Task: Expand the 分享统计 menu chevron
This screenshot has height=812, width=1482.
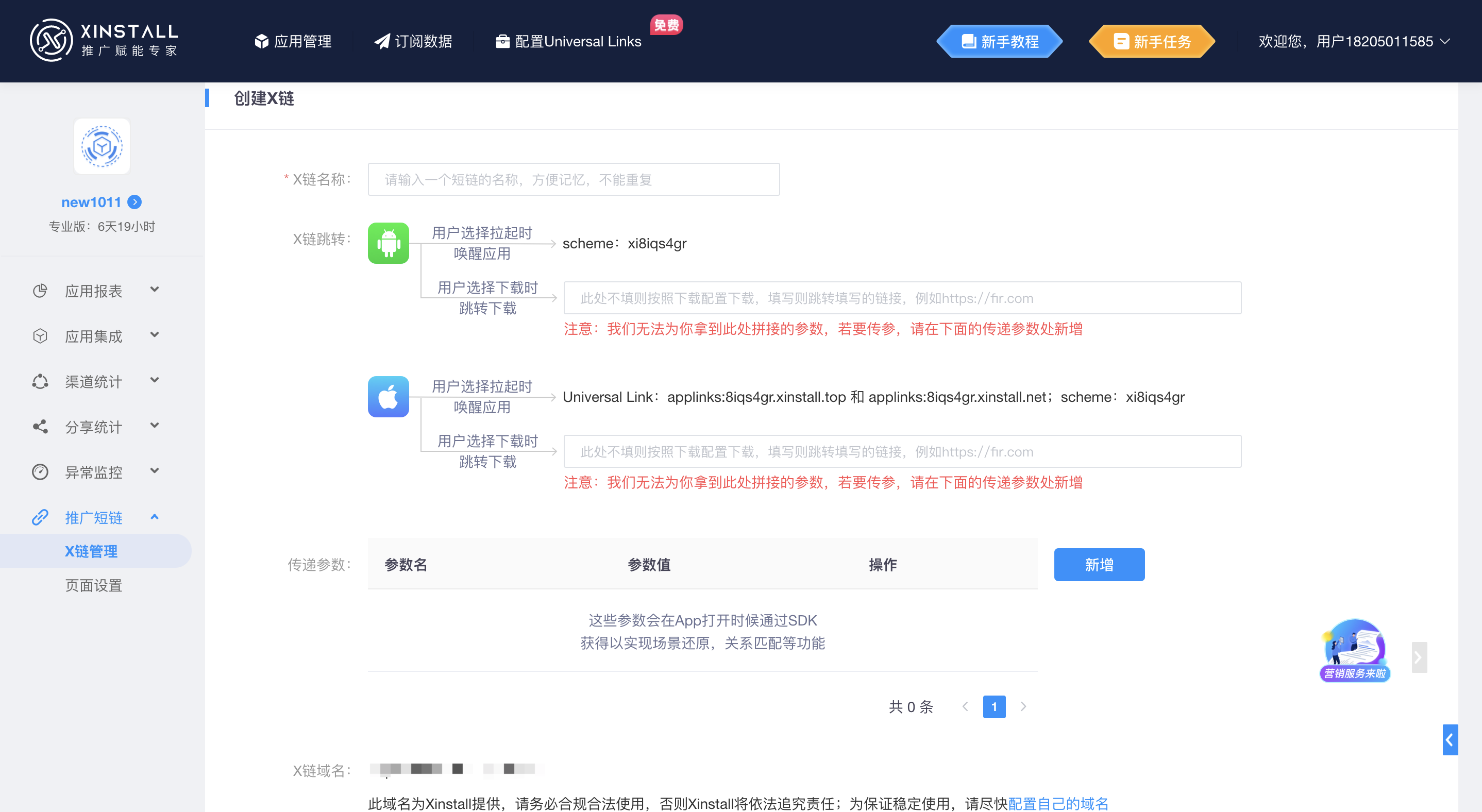Action: click(x=154, y=426)
